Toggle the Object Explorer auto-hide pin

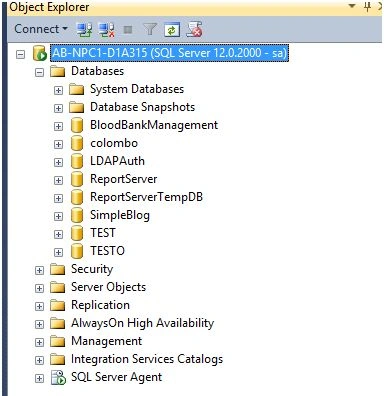tap(367, 6)
